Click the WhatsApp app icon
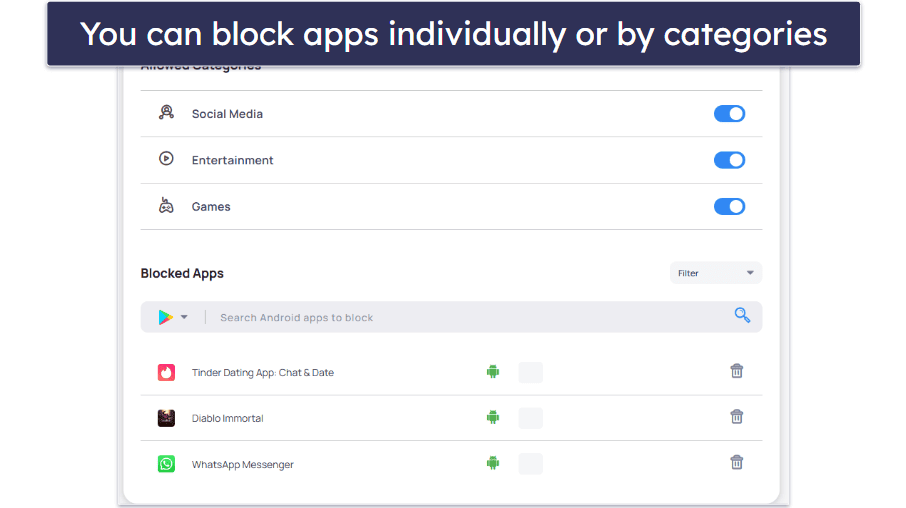The width and height of the screenshot is (906, 508). (166, 463)
